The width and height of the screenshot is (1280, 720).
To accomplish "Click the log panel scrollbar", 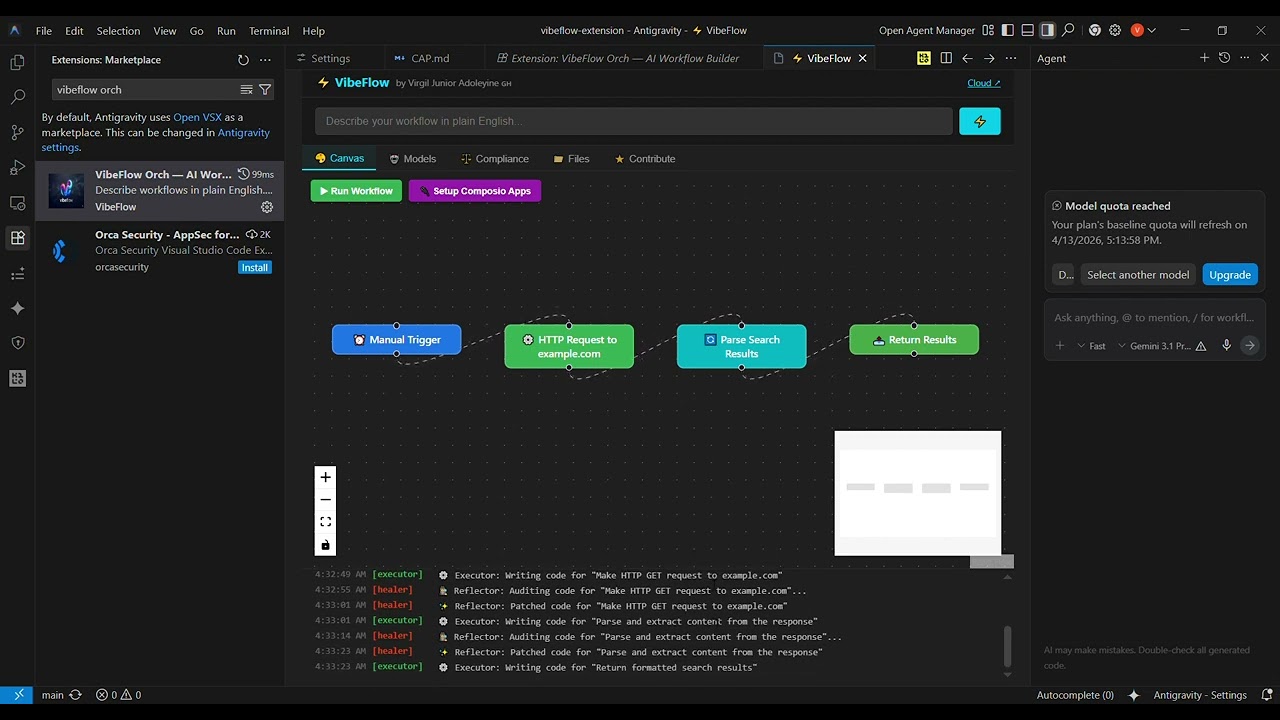I will click(1007, 646).
